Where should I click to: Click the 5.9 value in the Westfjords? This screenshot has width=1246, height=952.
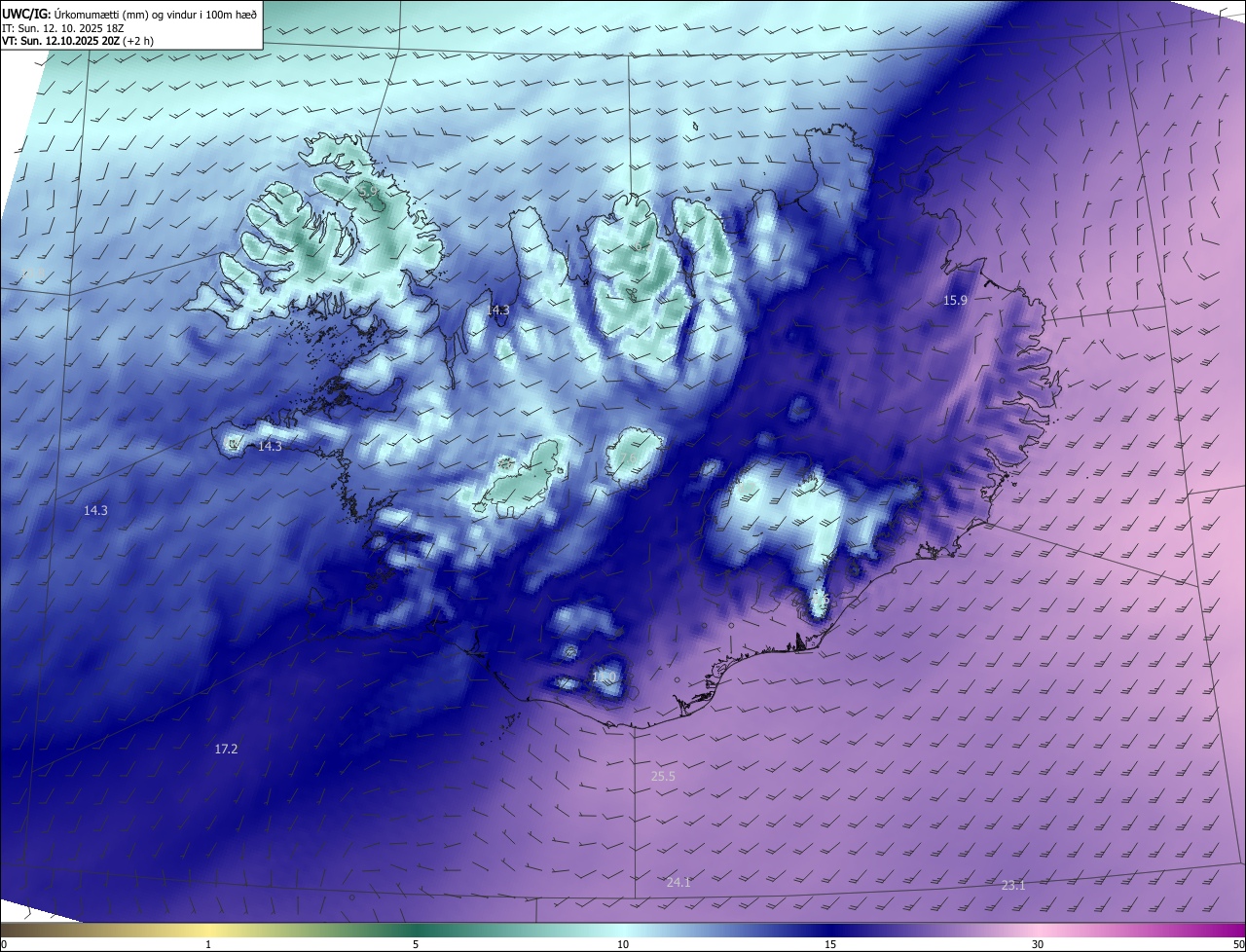pyautogui.click(x=369, y=193)
